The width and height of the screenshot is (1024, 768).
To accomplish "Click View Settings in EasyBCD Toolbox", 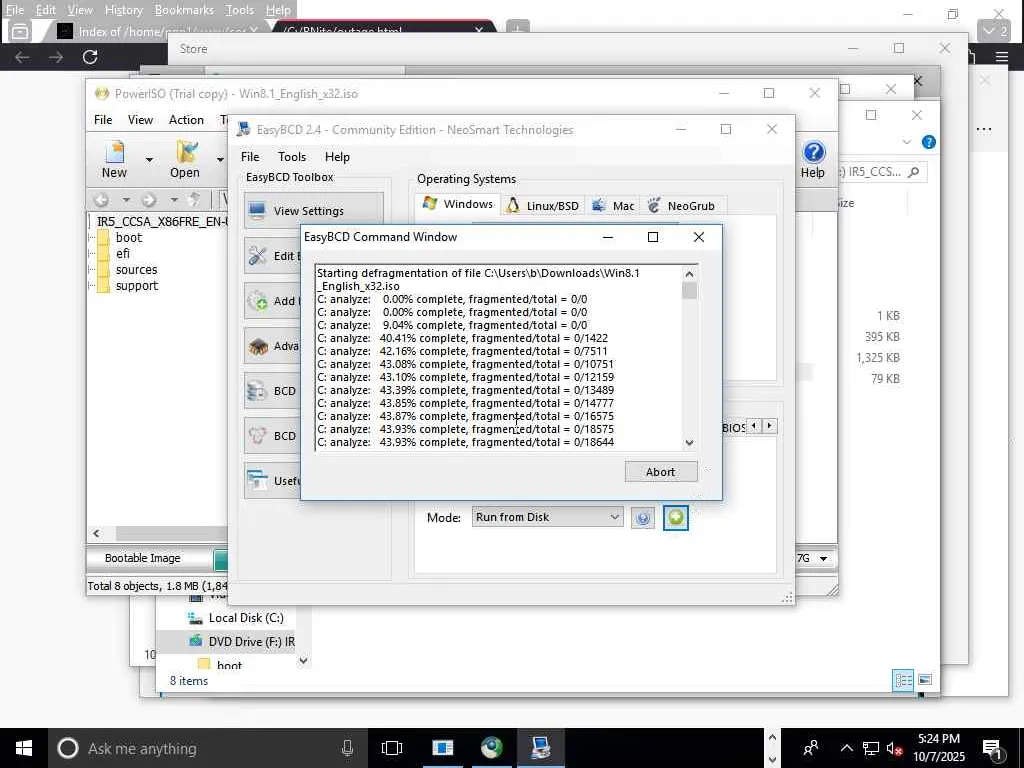I will coord(314,211).
